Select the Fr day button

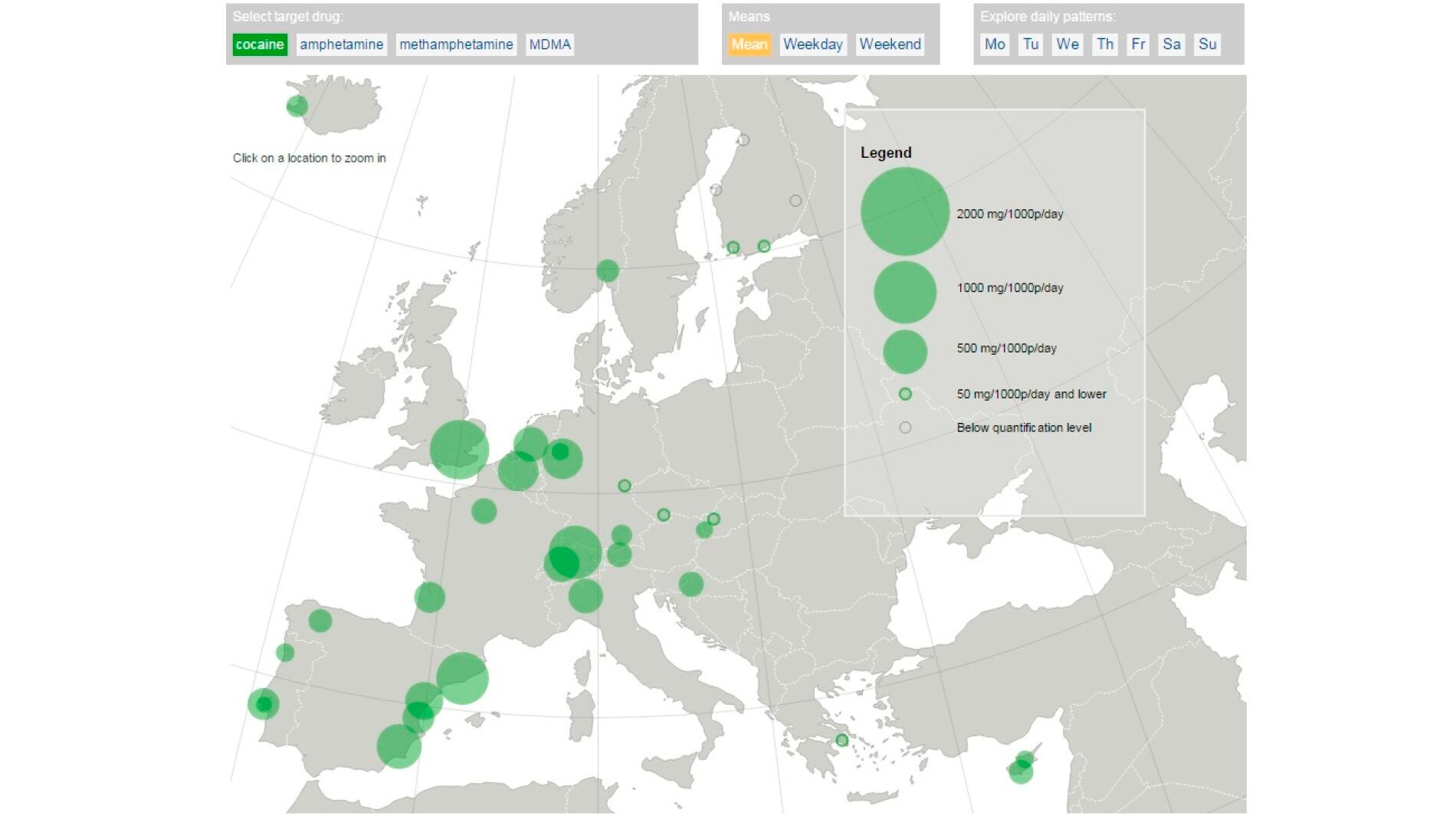1138,44
